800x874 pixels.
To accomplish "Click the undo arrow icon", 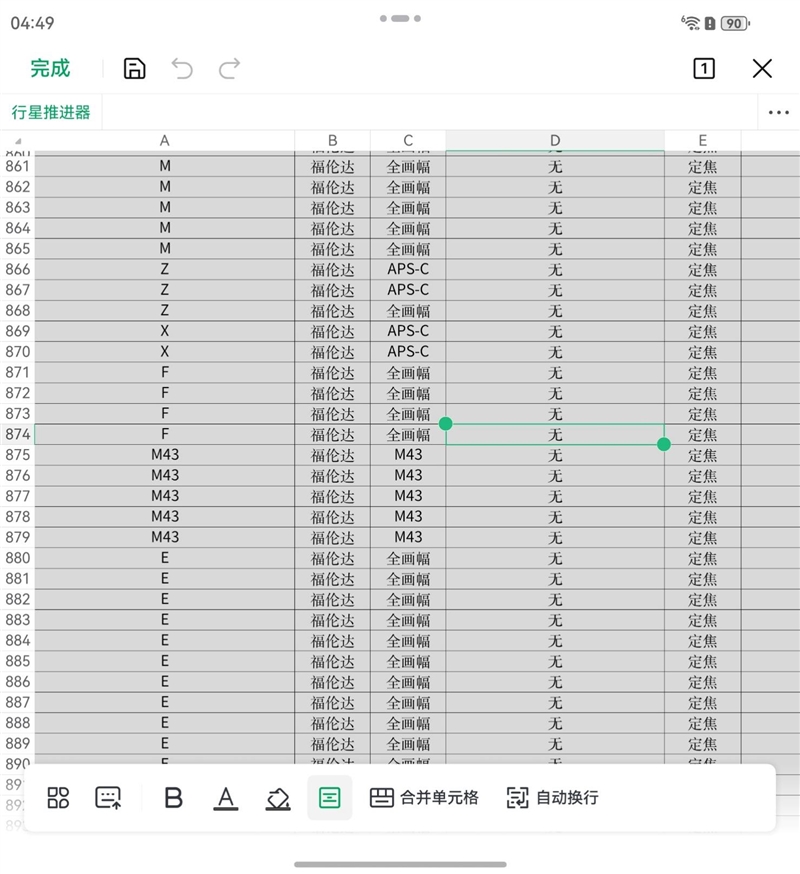I will [181, 68].
